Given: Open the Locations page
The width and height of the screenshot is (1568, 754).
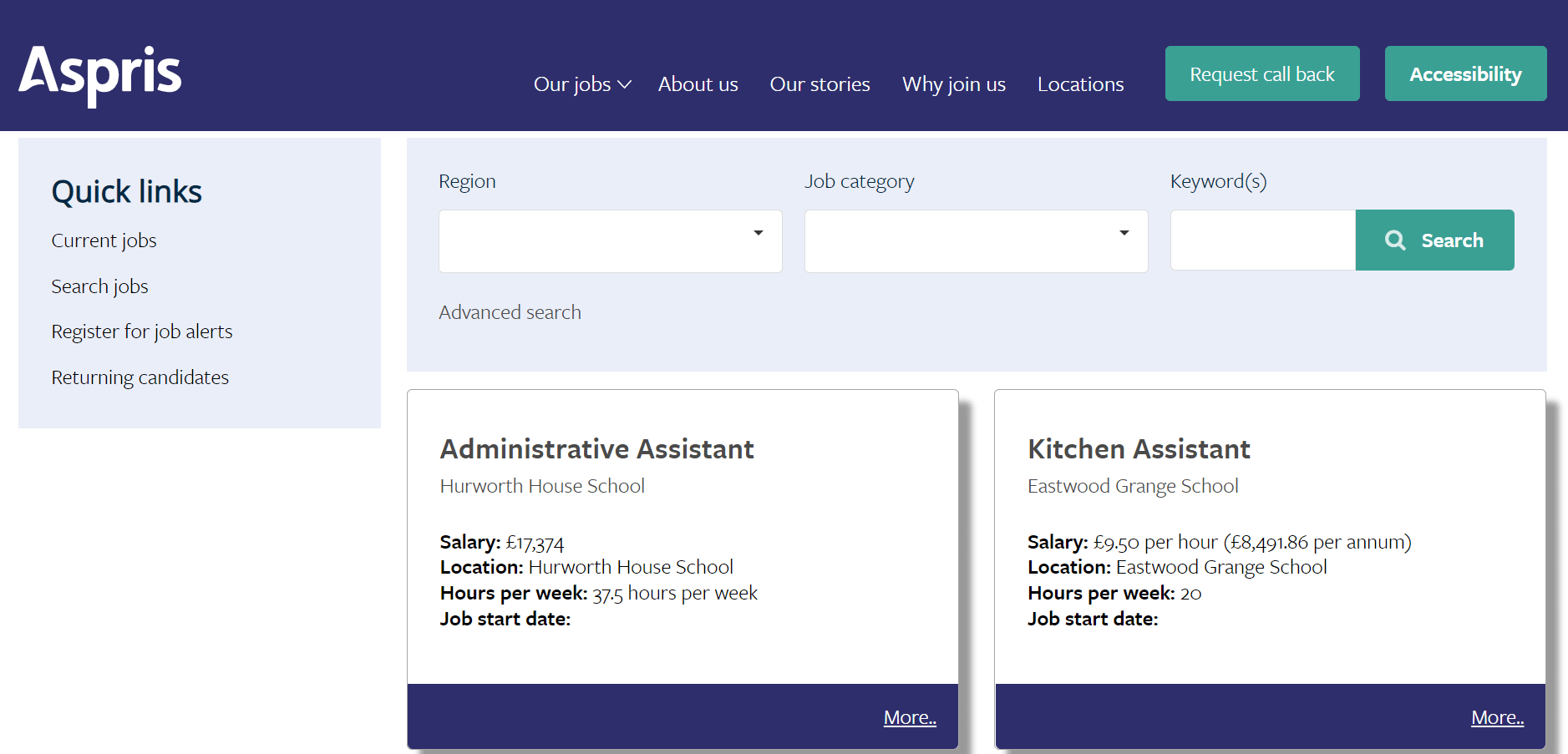Looking at the screenshot, I should [1079, 83].
